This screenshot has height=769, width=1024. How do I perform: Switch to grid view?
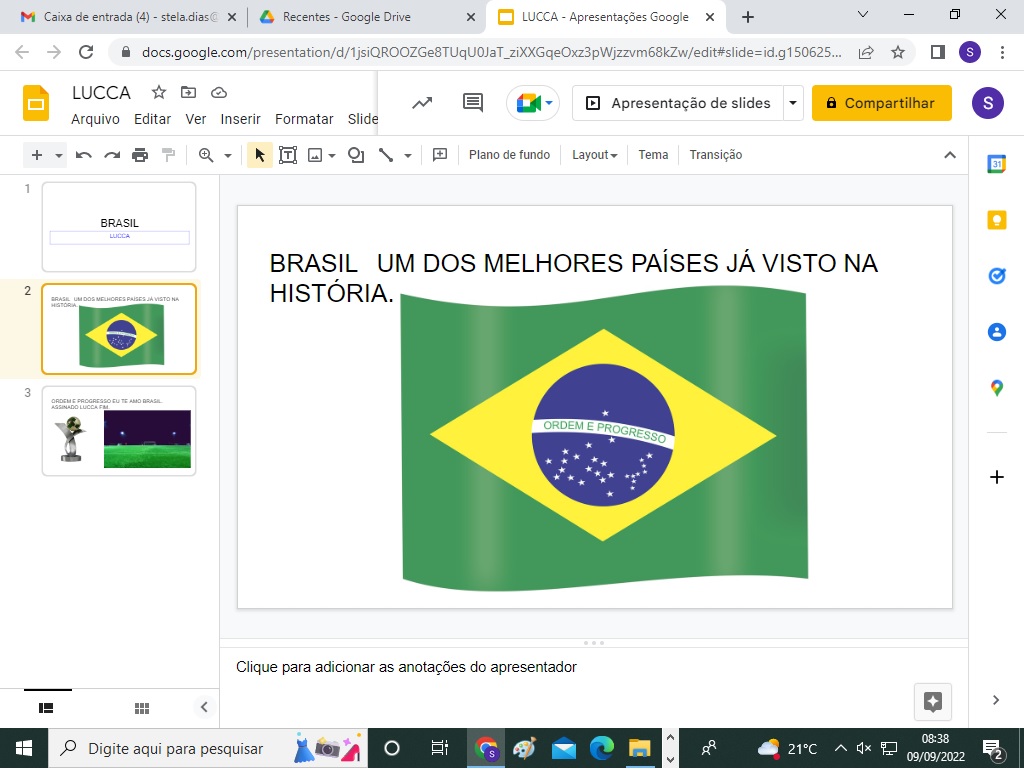tap(142, 708)
